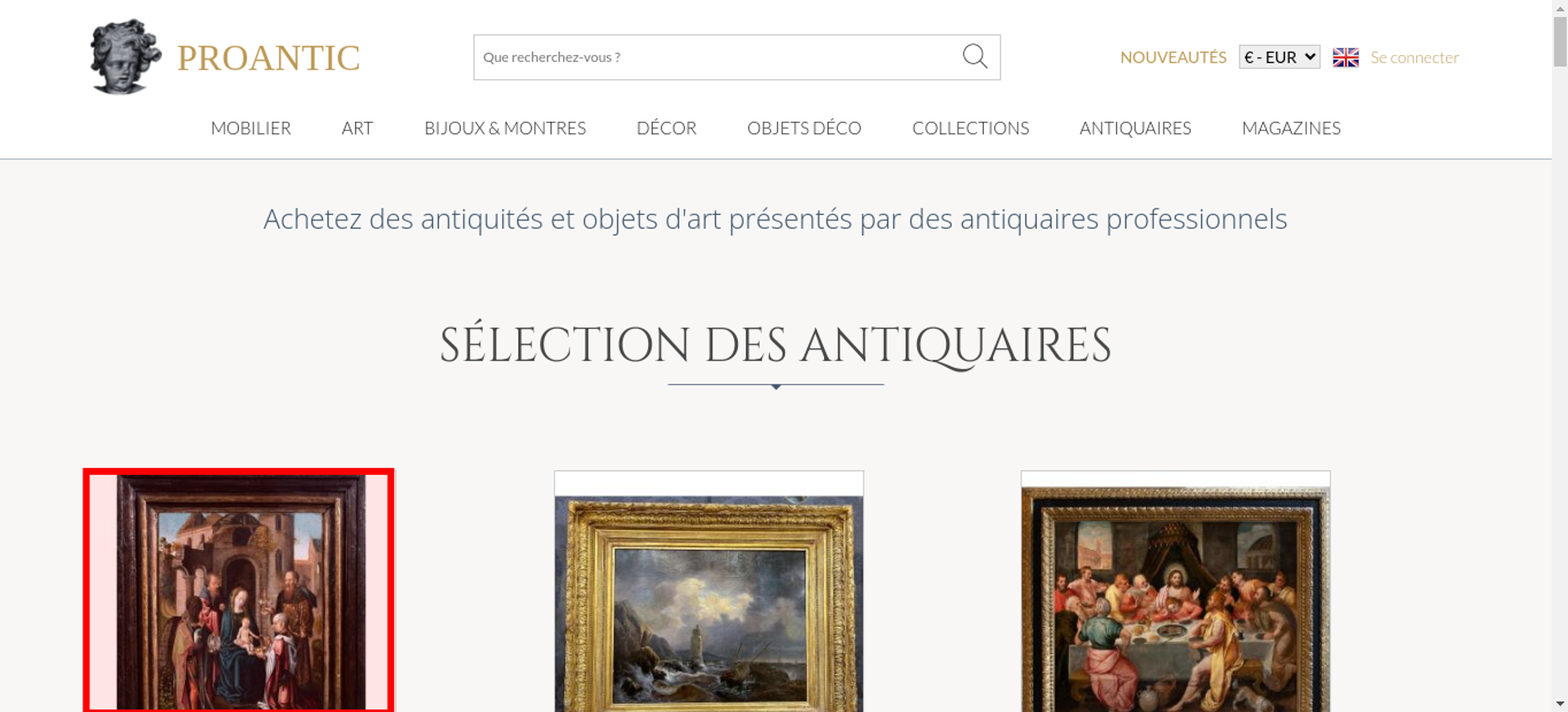Image resolution: width=1568 pixels, height=712 pixels.
Task: Open the COLLECTIONS menu
Action: click(971, 128)
